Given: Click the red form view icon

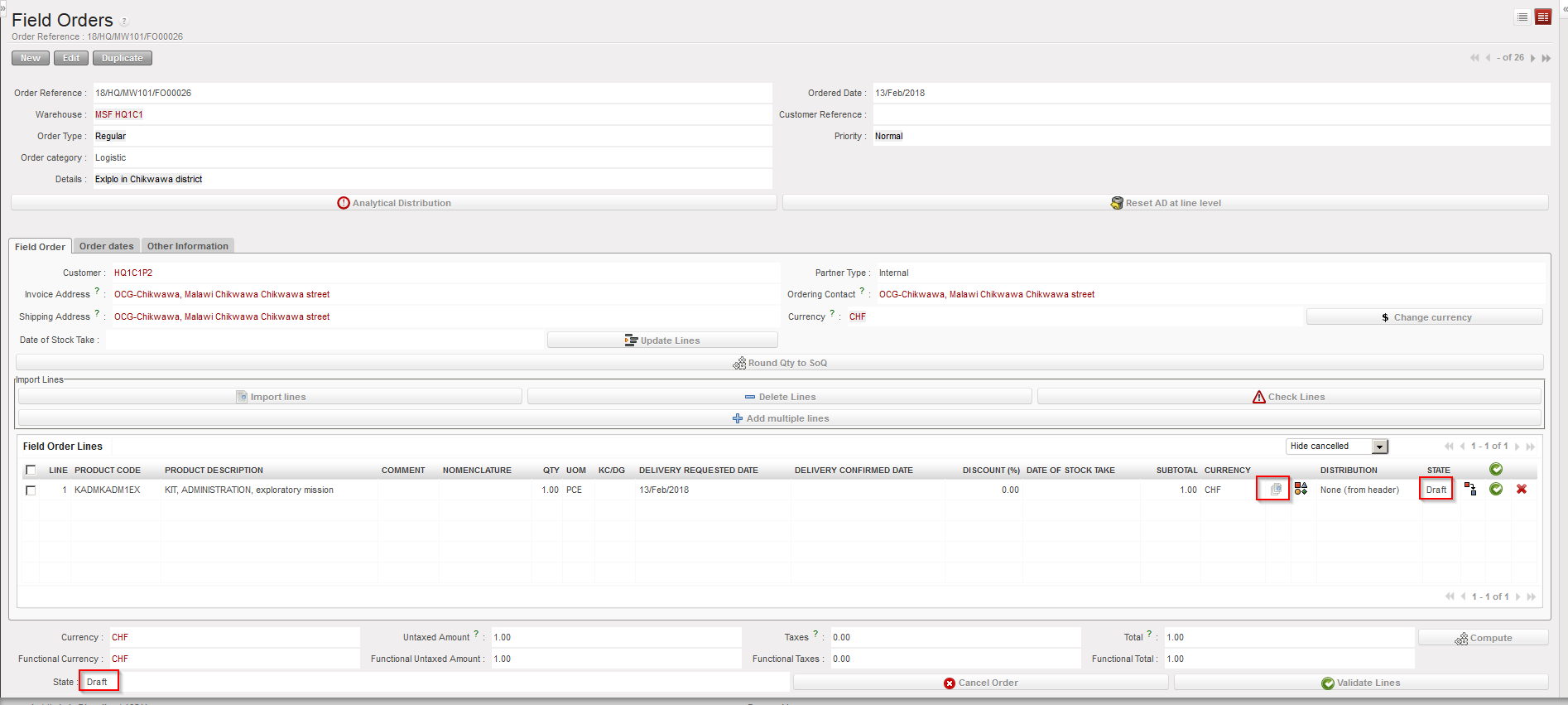Looking at the screenshot, I should [1543, 17].
